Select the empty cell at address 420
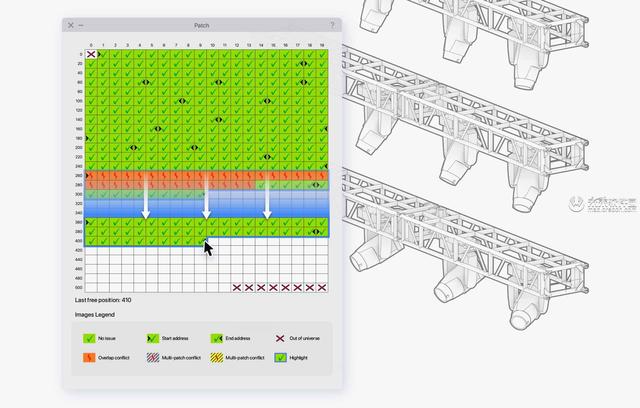 91,251
